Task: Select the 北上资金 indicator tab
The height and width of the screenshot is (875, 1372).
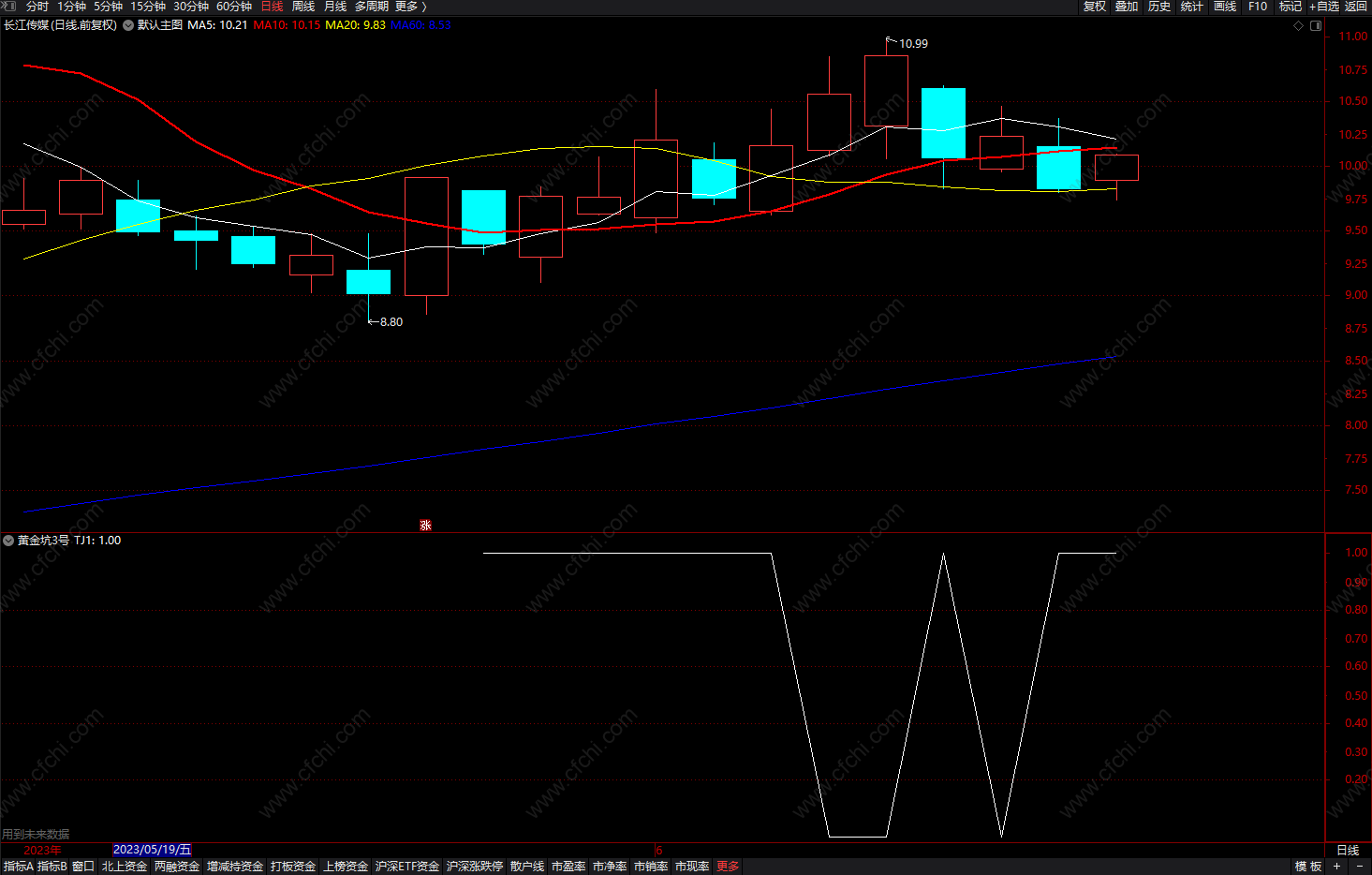Action: (125, 867)
